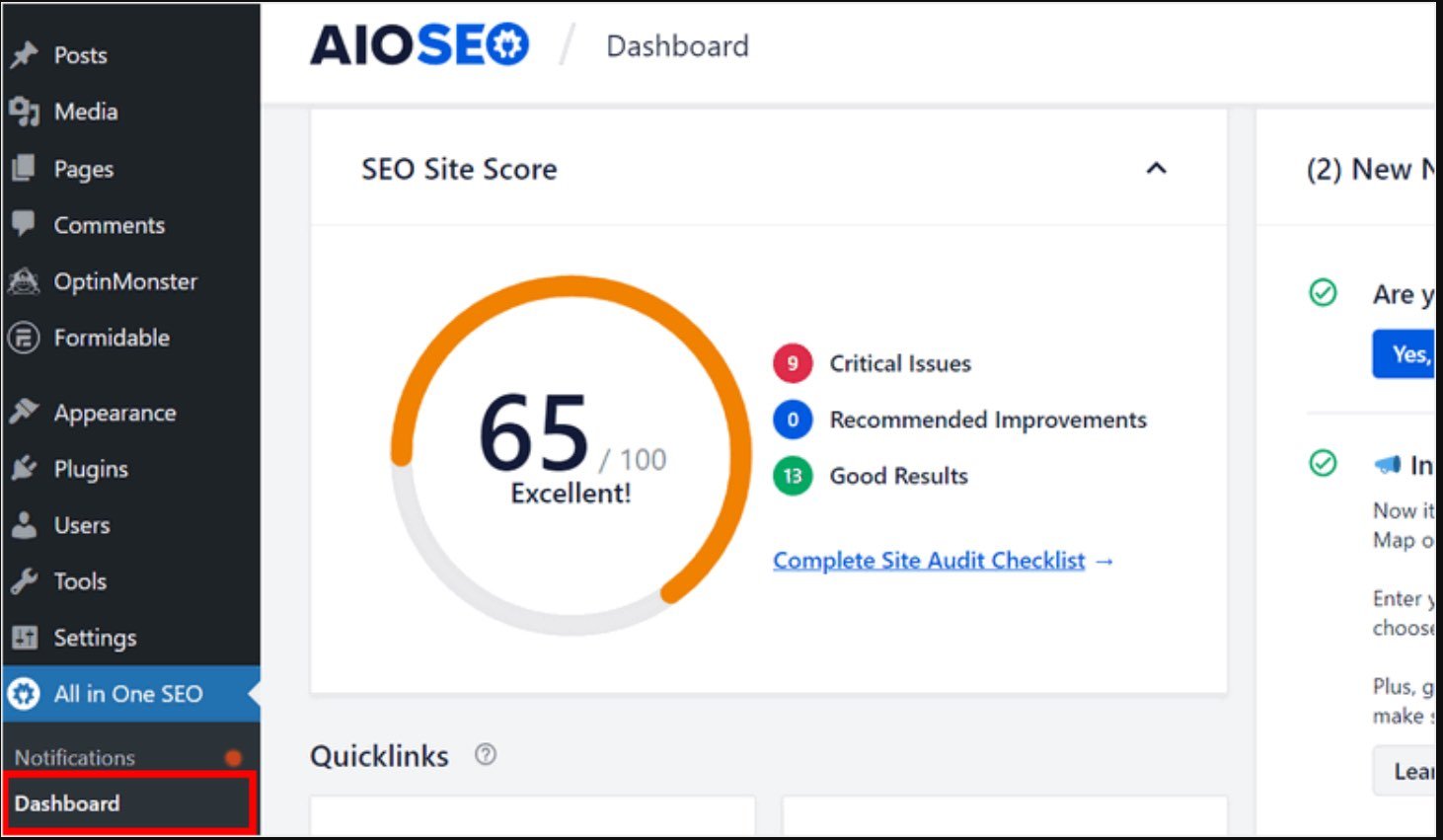The image size is (1443, 840).
Task: Click the Comments speech bubble icon
Action: 25,225
